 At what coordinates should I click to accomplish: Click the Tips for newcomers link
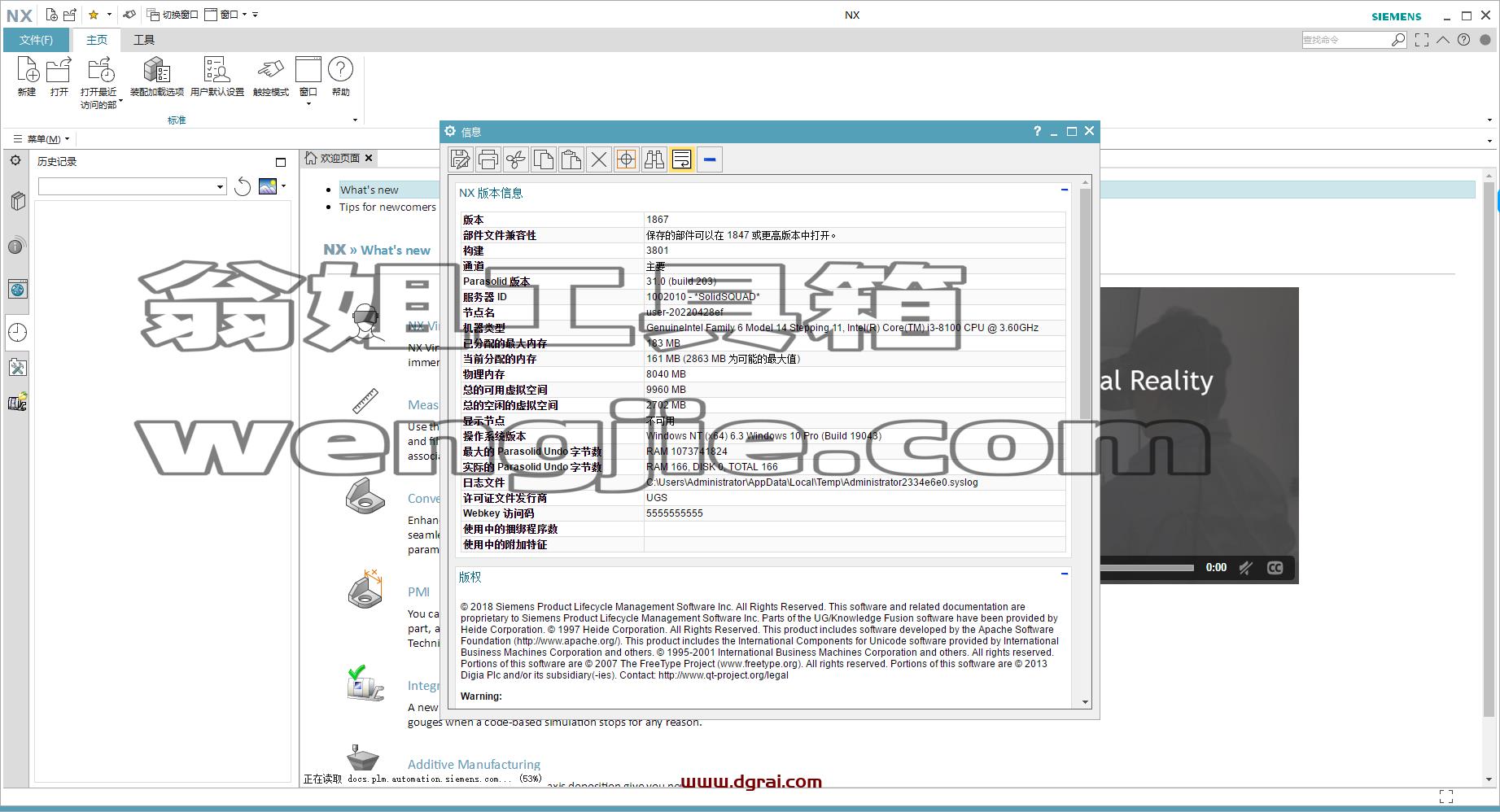(387, 207)
